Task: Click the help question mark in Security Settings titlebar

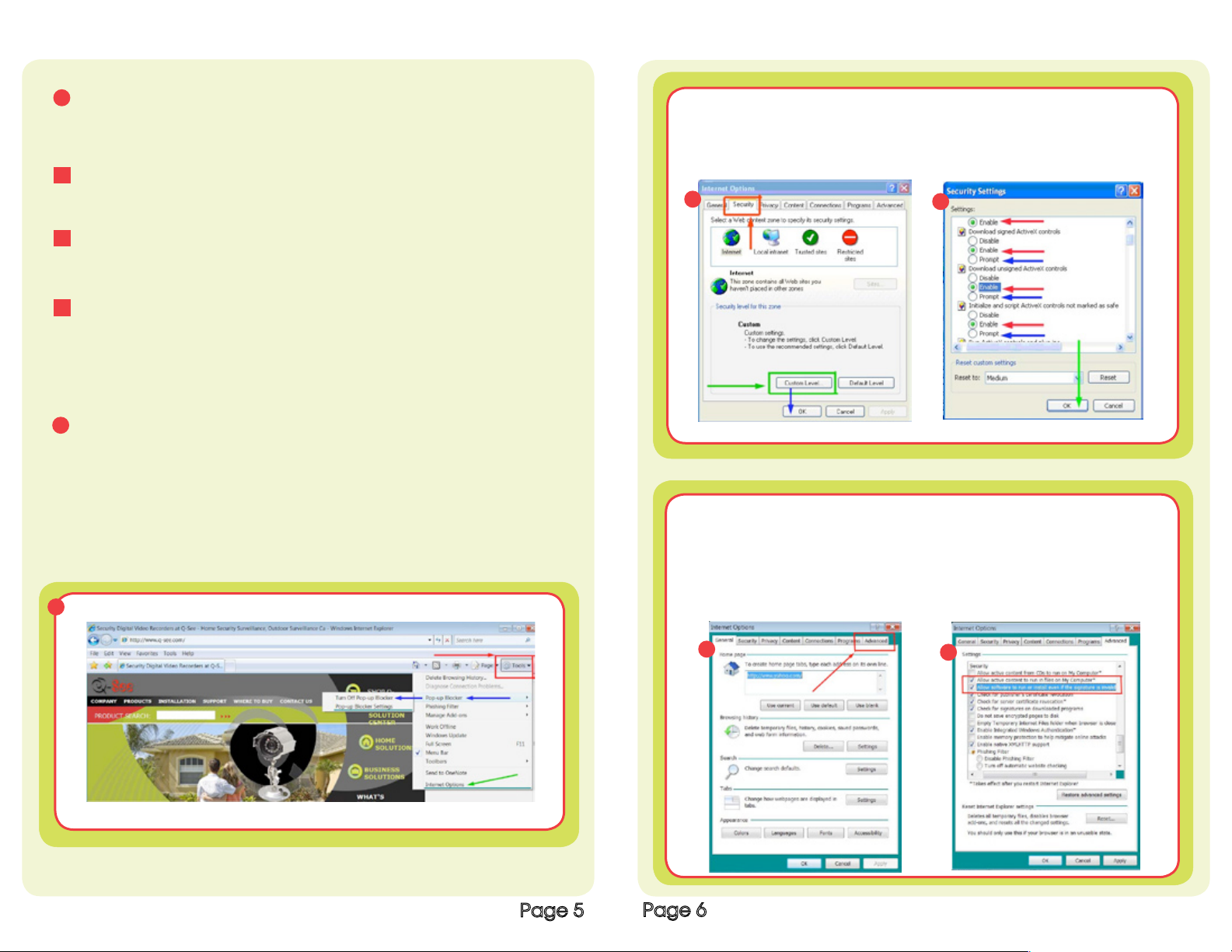Action: tap(1121, 190)
